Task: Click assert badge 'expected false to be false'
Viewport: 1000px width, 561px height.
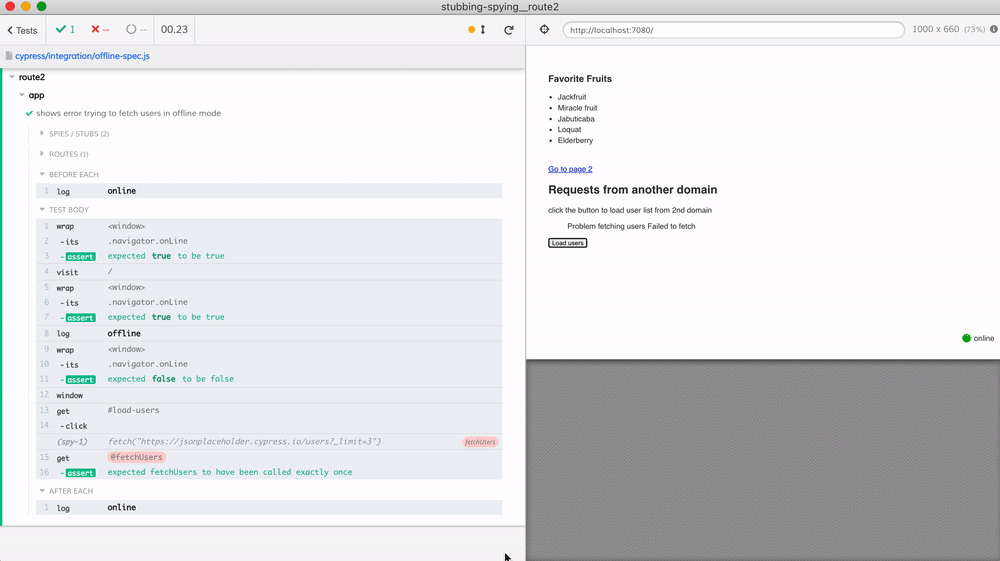Action: (x=80, y=379)
